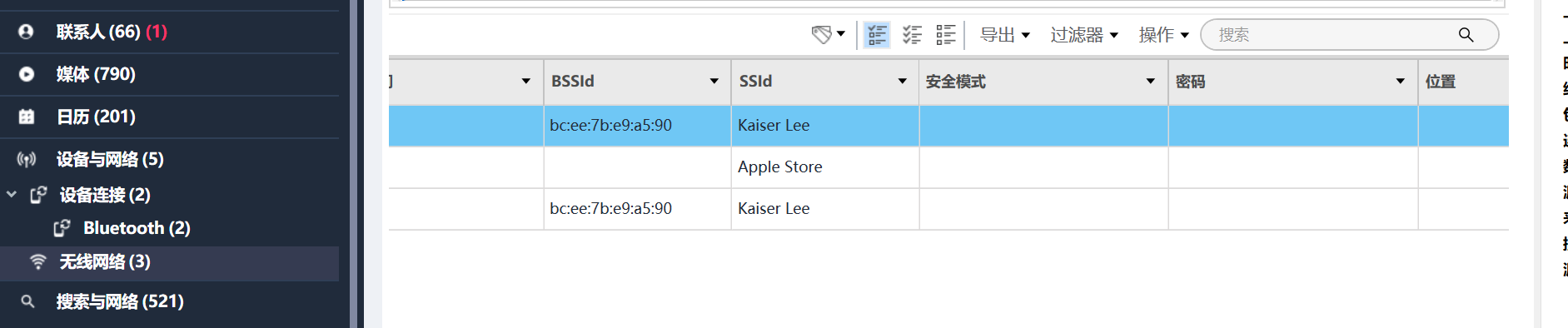The height and width of the screenshot is (328, 1568).
Task: Click Kaiser Lee in highlighted row
Action: point(774,126)
